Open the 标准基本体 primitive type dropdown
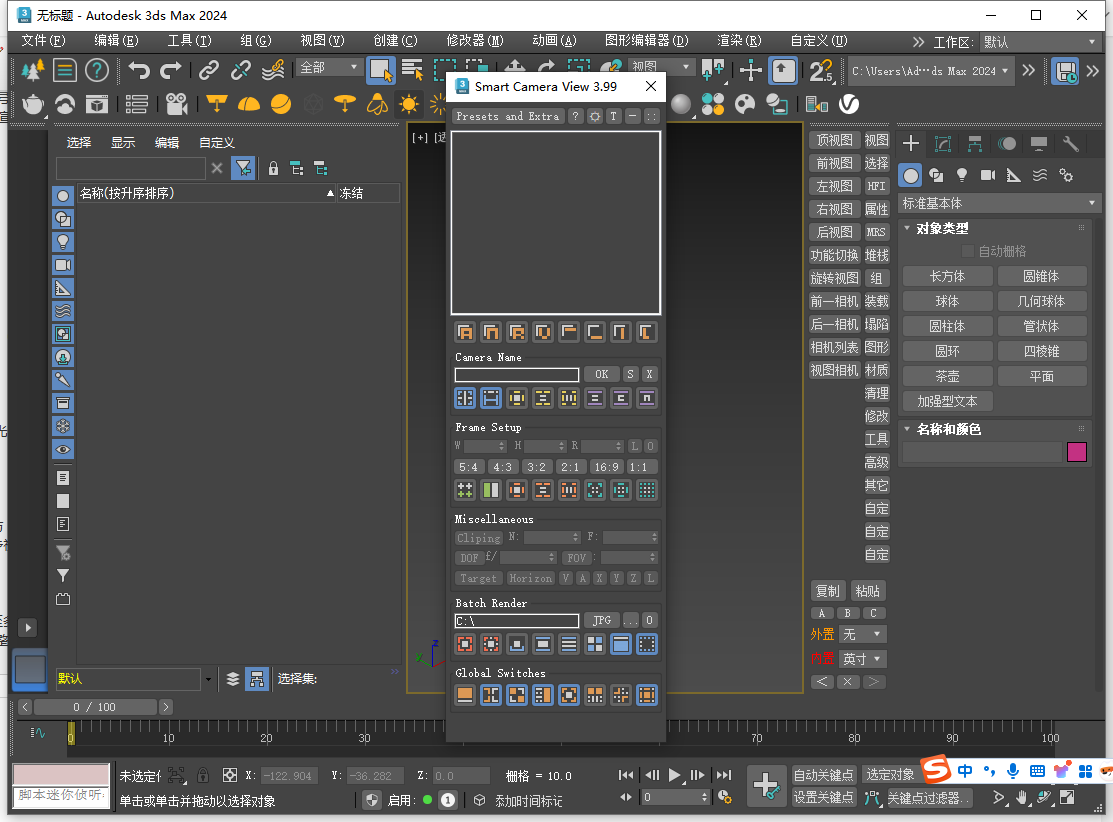The height and width of the screenshot is (822, 1113). tap(998, 204)
